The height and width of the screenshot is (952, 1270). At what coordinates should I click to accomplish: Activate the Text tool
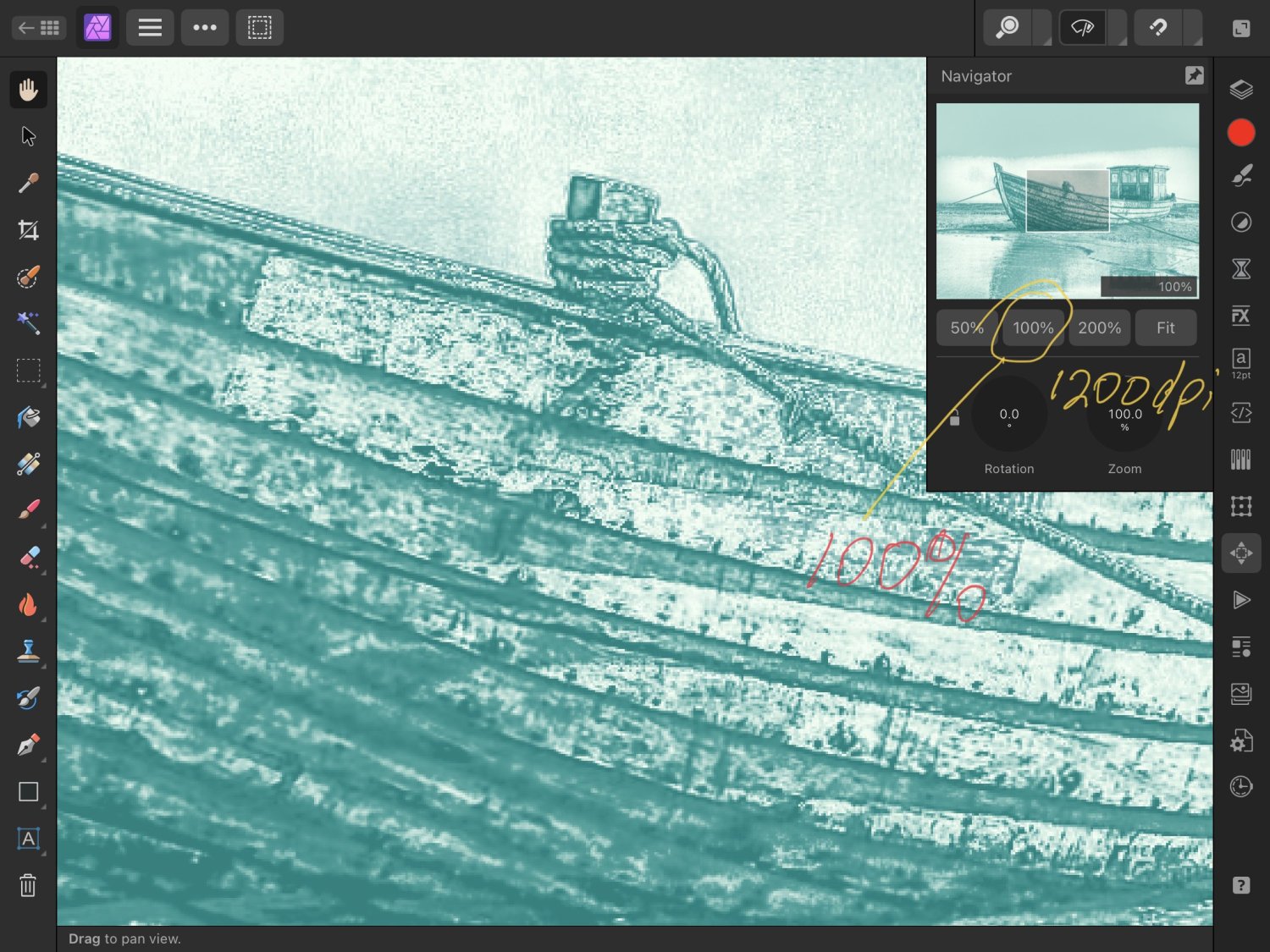tap(28, 838)
